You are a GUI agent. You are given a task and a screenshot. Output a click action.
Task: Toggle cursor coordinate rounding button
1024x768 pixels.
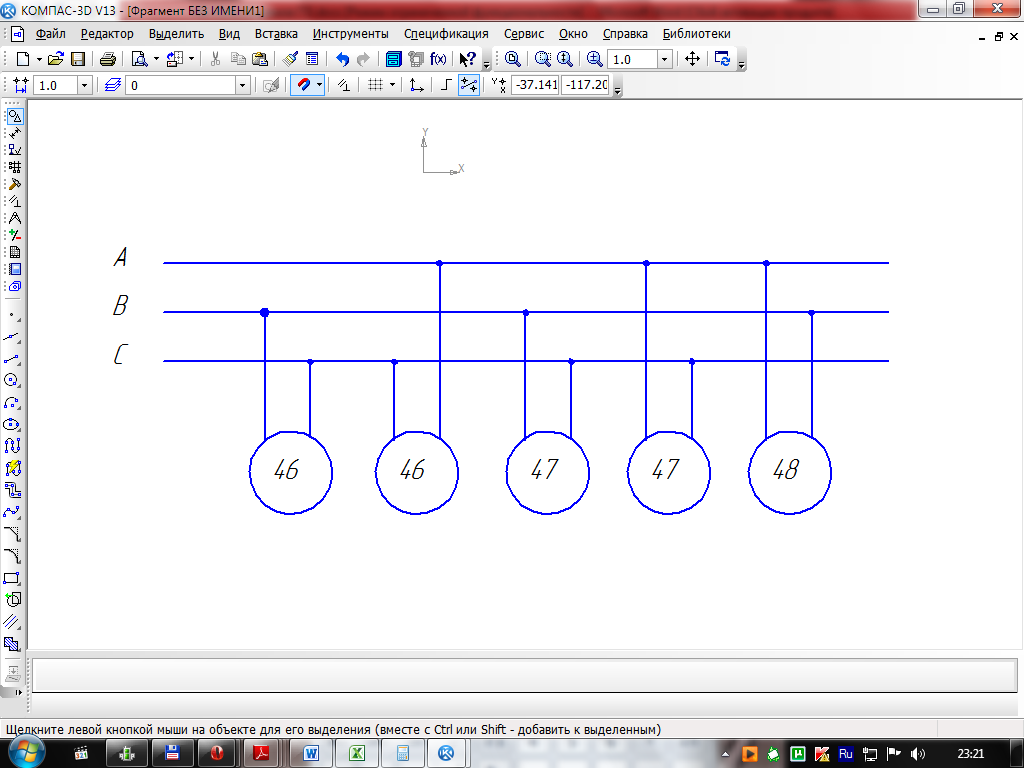tap(469, 85)
